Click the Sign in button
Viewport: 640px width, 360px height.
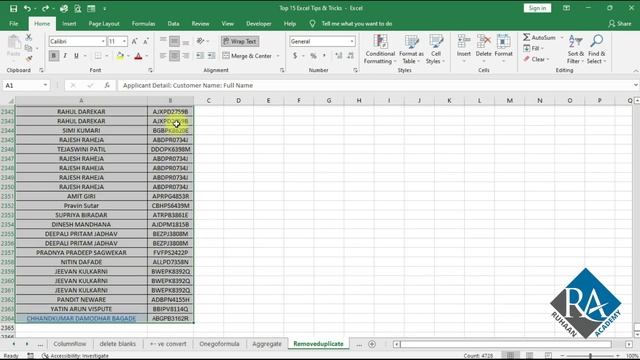537,8
